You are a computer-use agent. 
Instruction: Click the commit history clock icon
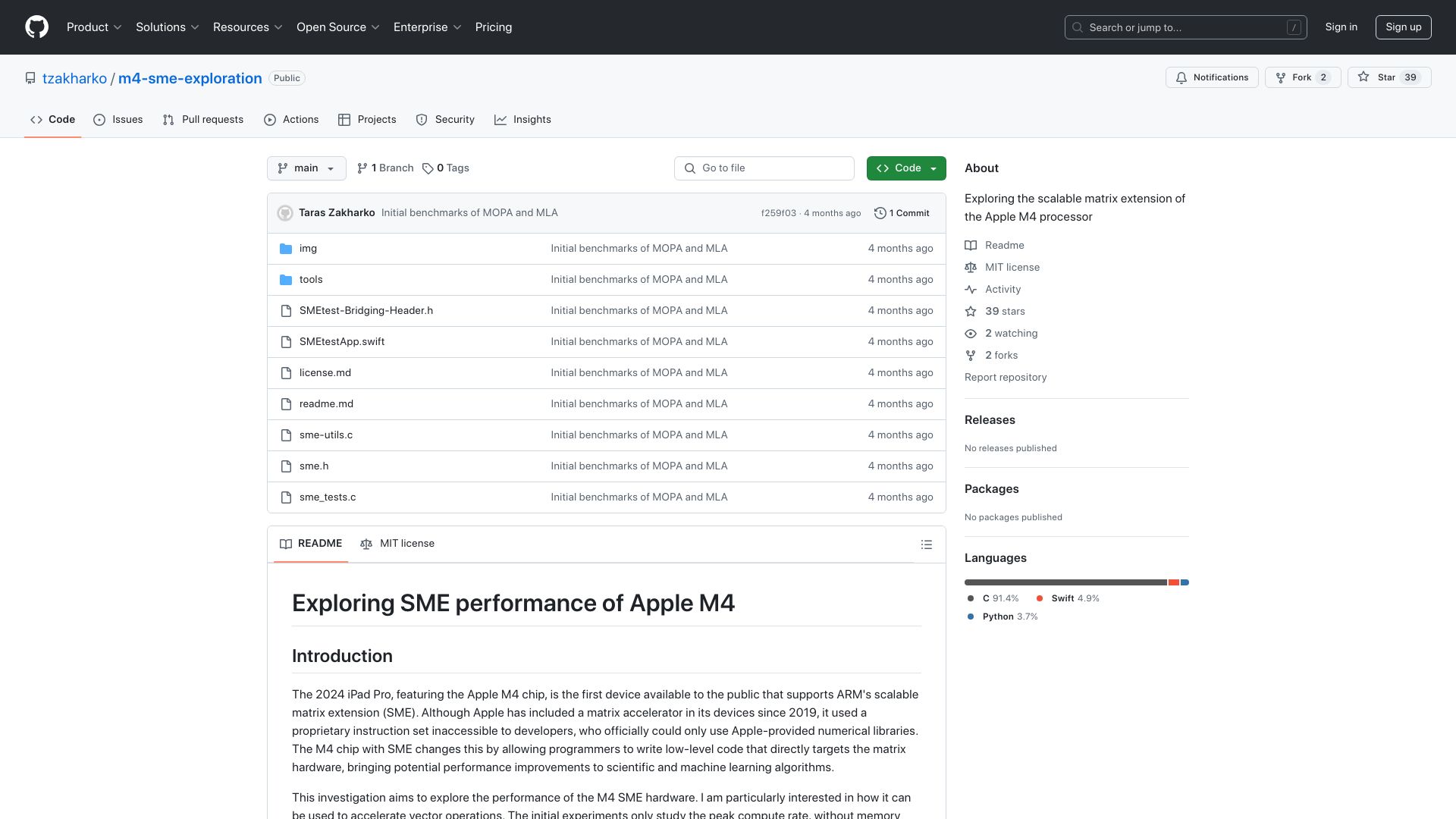(x=880, y=213)
